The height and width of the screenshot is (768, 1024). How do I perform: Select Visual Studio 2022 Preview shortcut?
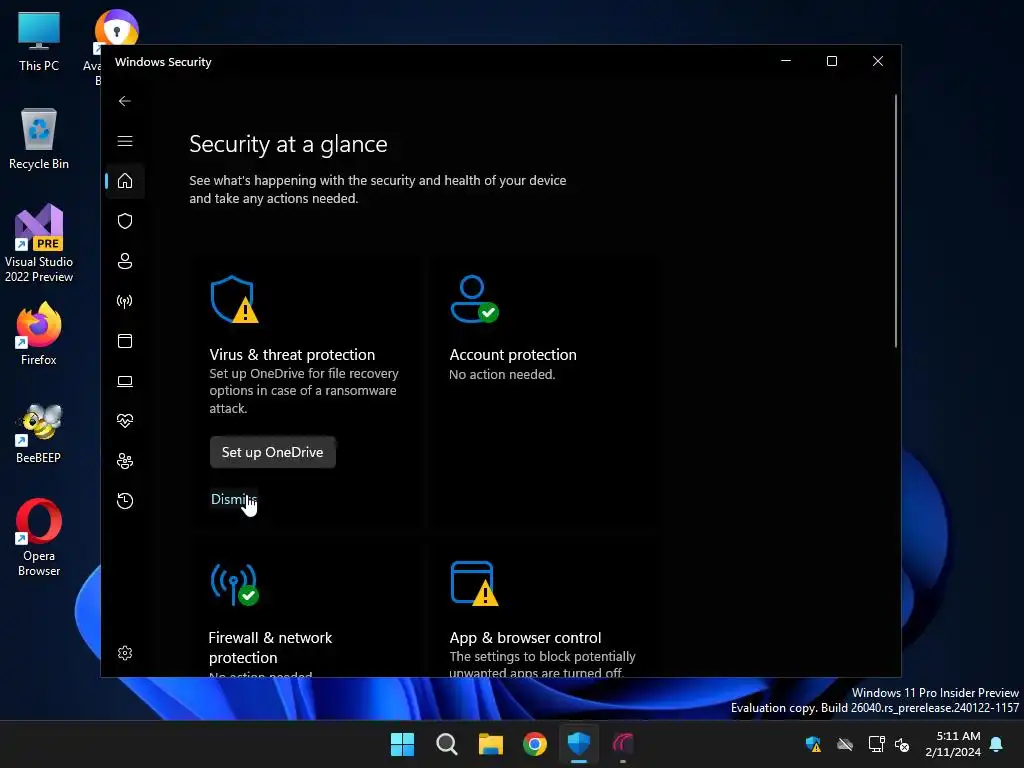coord(39,243)
